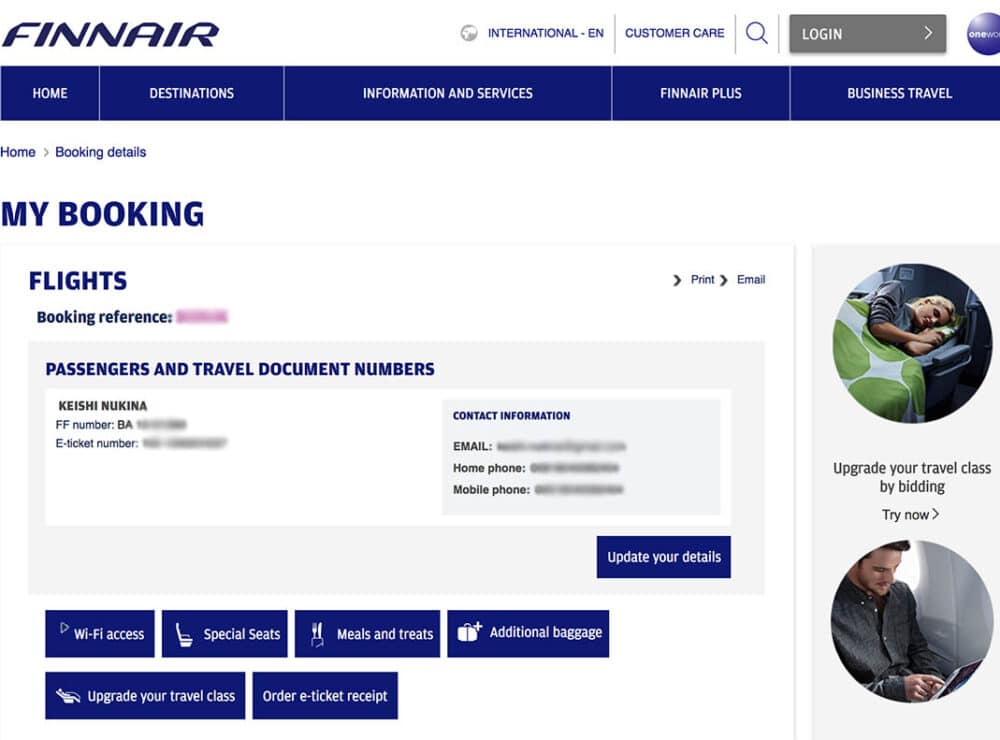Click the E-ticket number line
Image resolution: width=1000 pixels, height=740 pixels.
[x=141, y=443]
